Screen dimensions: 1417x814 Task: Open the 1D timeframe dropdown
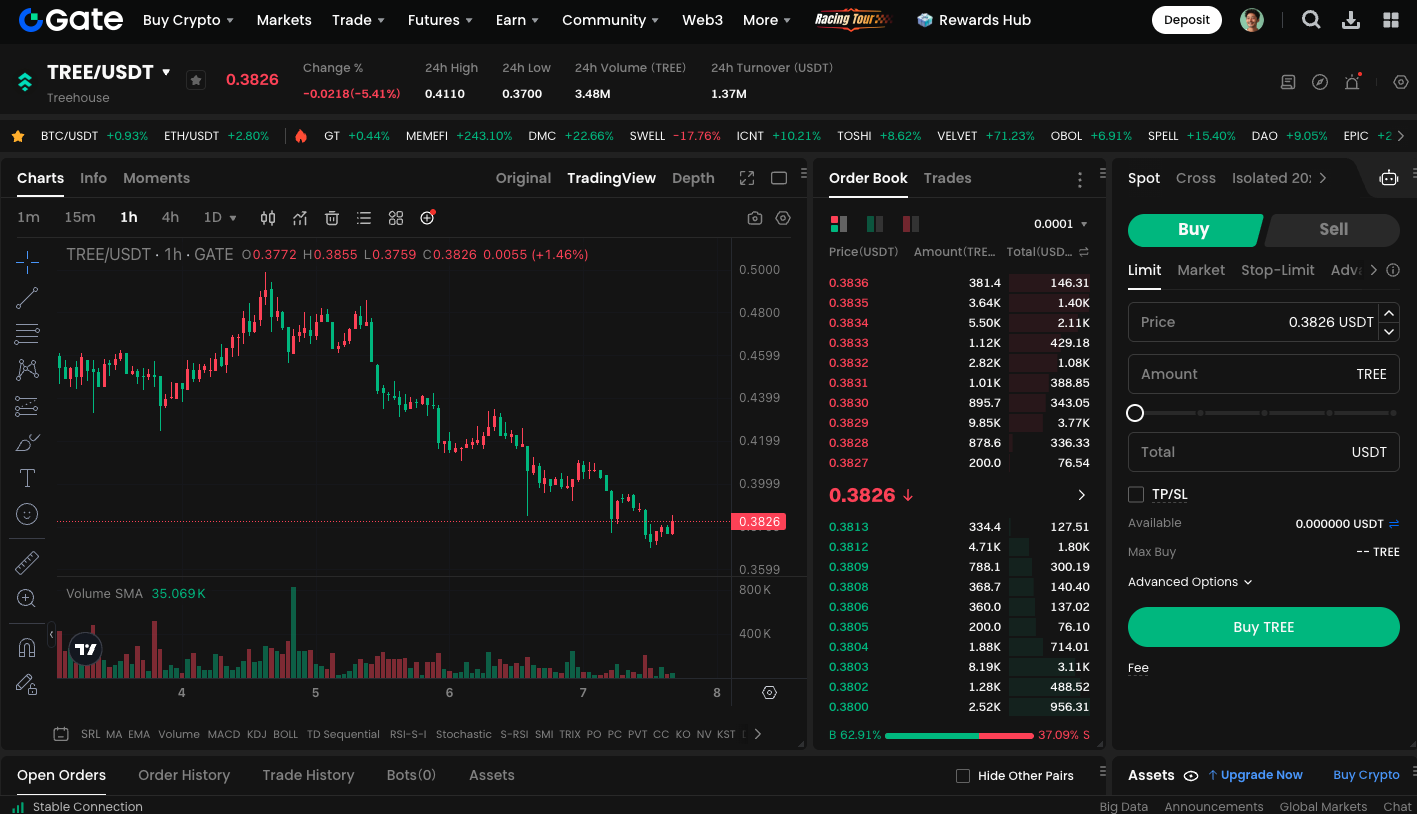(x=220, y=218)
